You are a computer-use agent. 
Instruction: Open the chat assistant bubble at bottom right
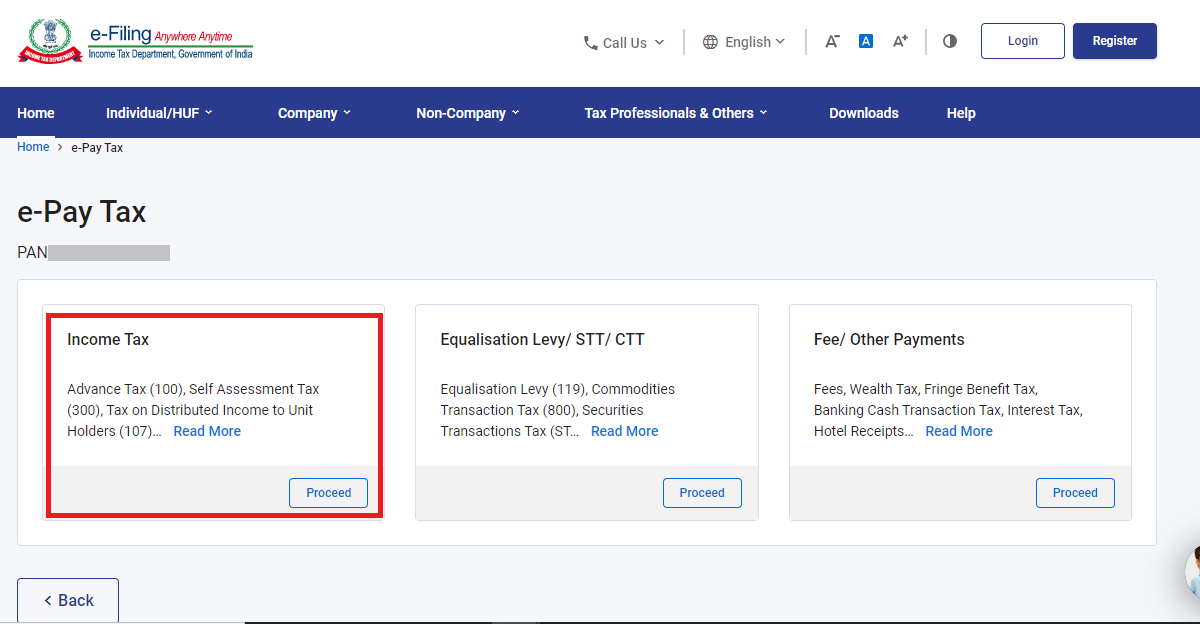[x=1192, y=572]
